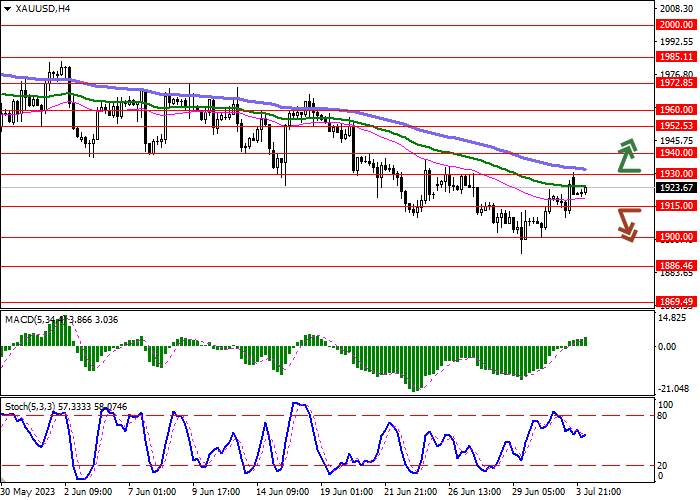Select the 29 Jun 05:00 time label
This screenshot has height=500, width=700.
[x=539, y=492]
